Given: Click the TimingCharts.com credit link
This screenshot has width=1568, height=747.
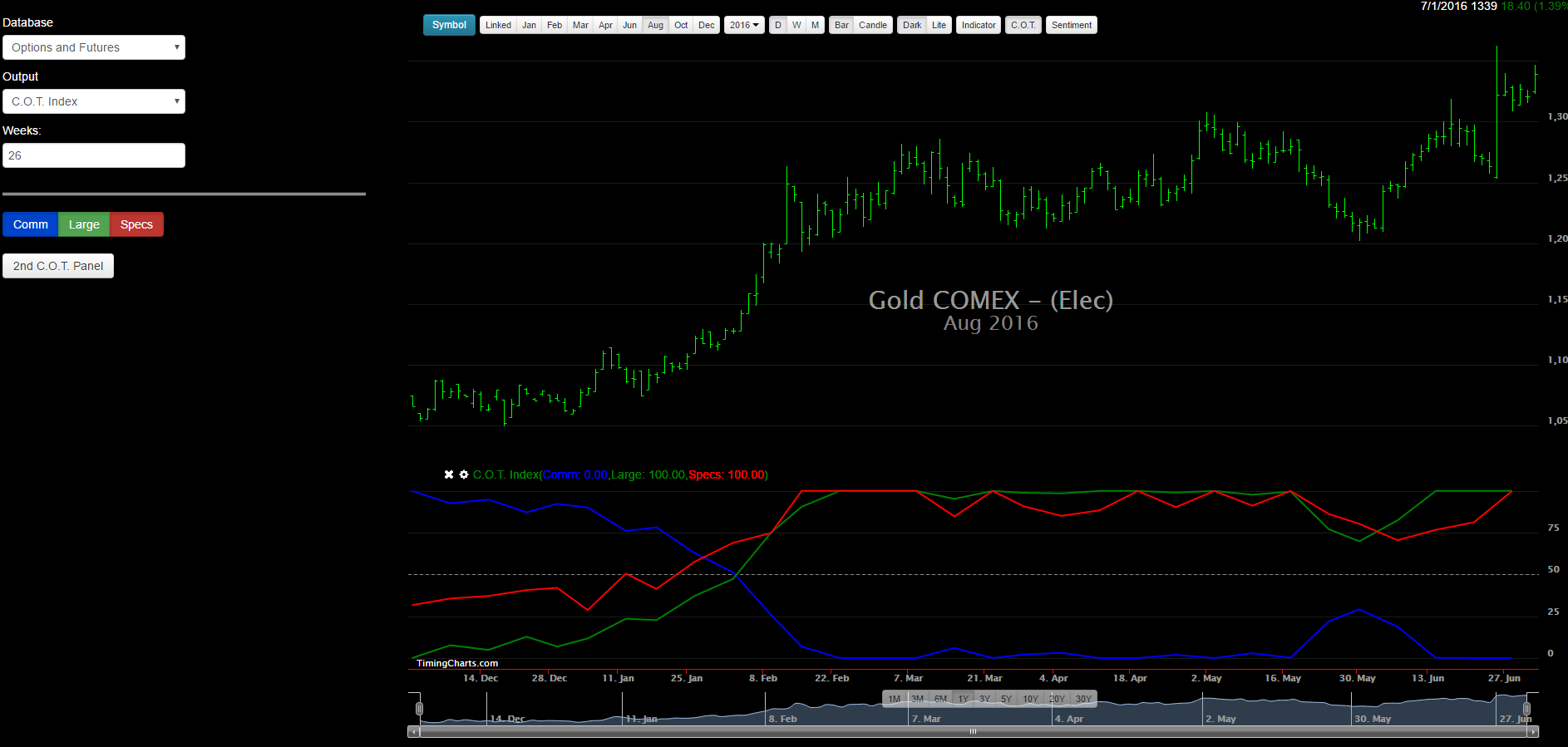Looking at the screenshot, I should (x=457, y=663).
